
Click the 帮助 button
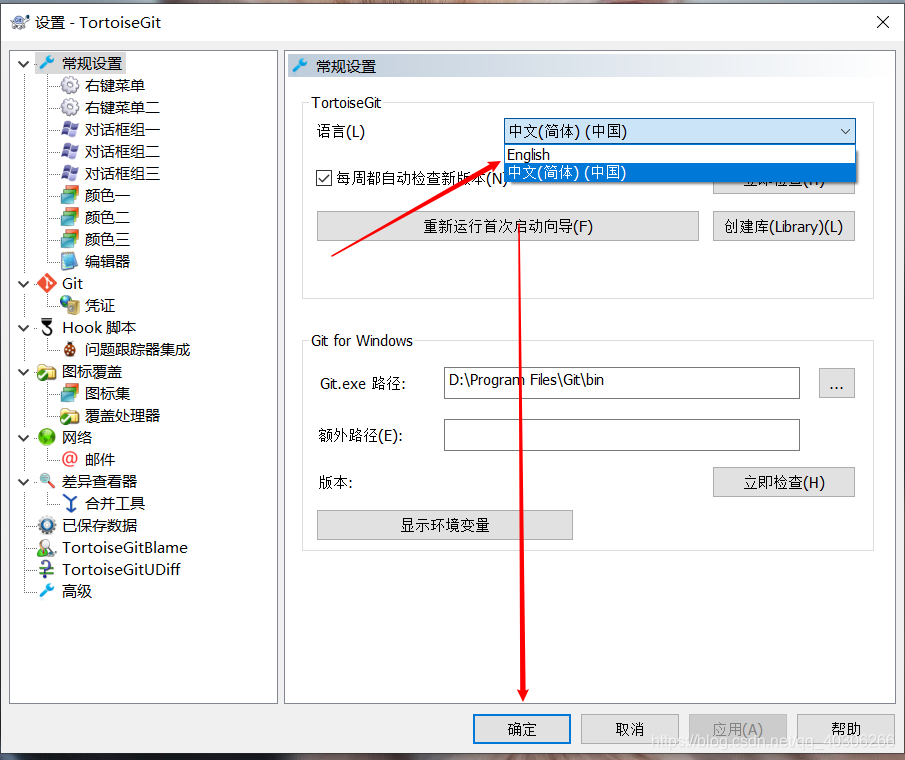click(846, 729)
